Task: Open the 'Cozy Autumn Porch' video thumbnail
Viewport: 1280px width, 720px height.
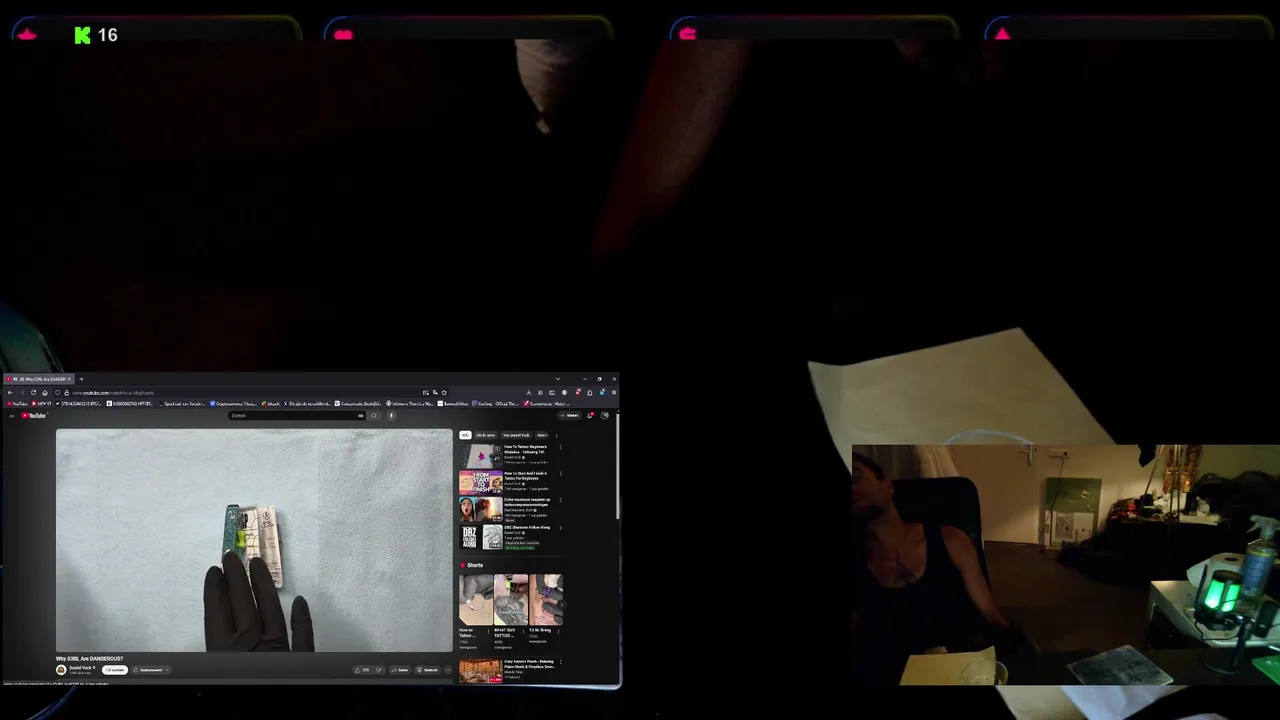Action: point(481,670)
